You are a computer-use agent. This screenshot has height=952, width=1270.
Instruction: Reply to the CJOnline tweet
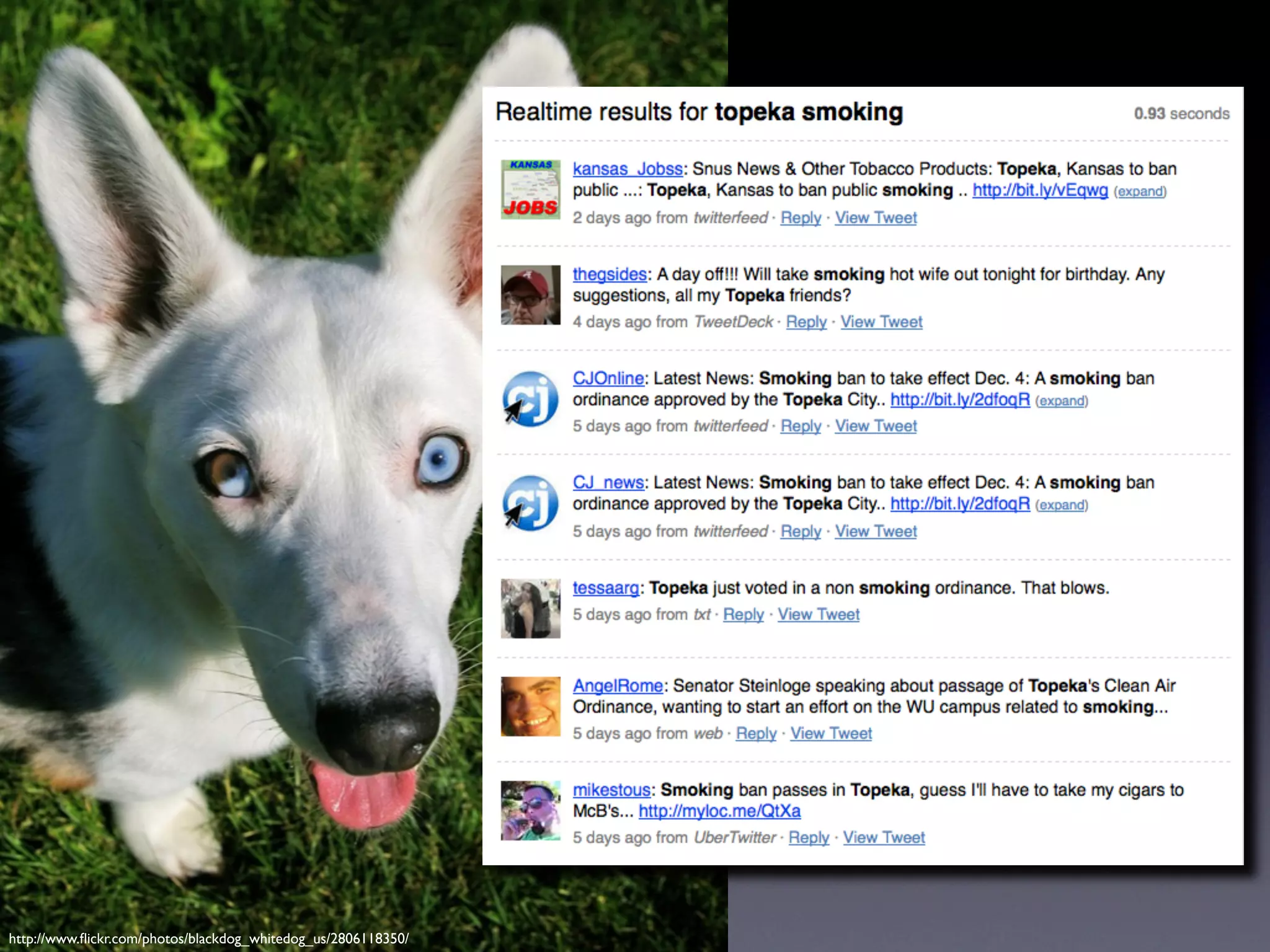pos(801,426)
